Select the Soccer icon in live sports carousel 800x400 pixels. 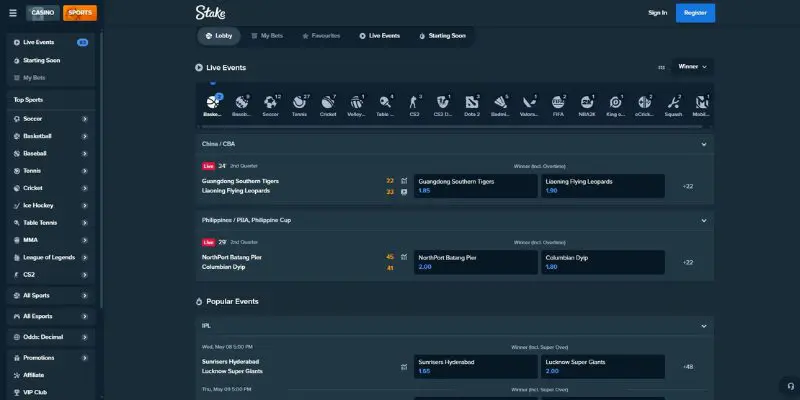(x=270, y=102)
